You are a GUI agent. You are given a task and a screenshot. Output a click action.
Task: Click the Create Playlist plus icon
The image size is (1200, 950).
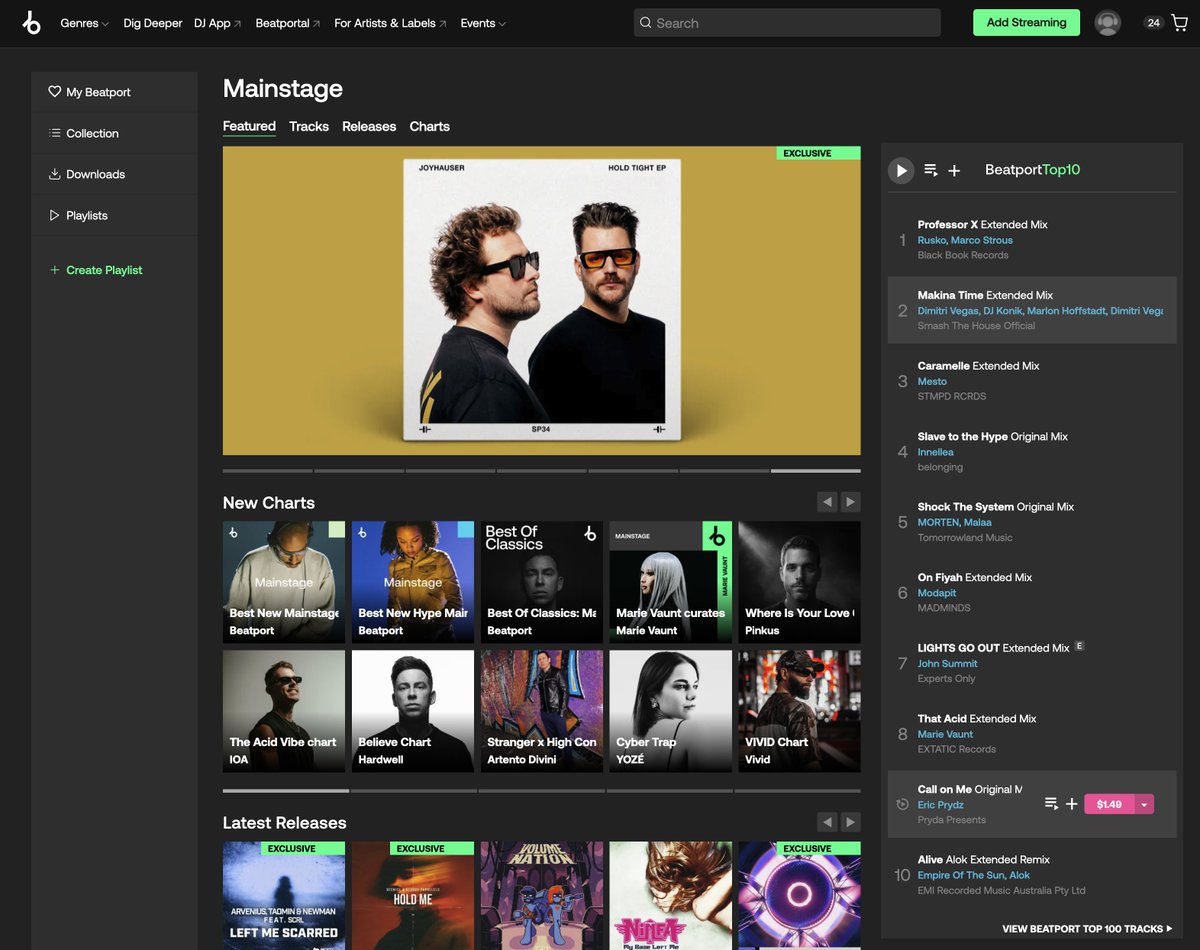pyautogui.click(x=55, y=270)
